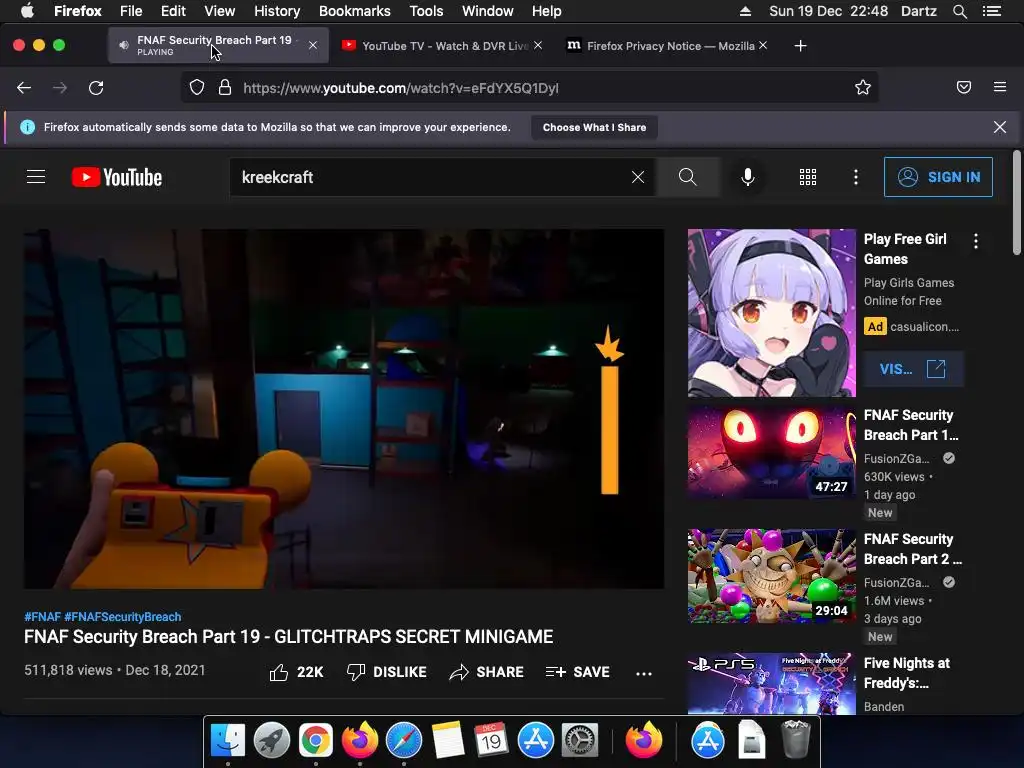View site security padlock info
The height and width of the screenshot is (768, 1024).
pyautogui.click(x=225, y=88)
